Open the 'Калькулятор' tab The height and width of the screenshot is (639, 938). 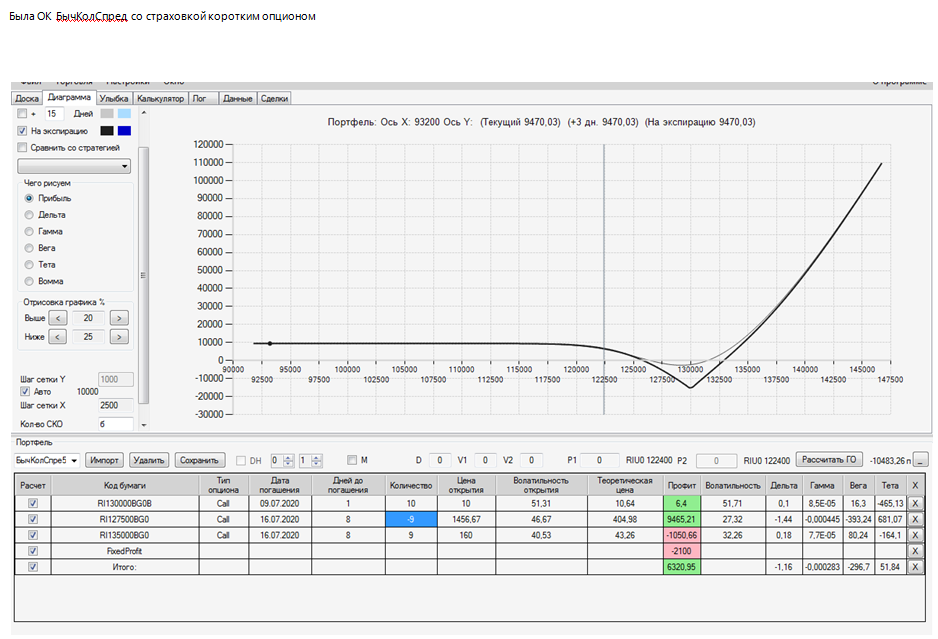160,99
